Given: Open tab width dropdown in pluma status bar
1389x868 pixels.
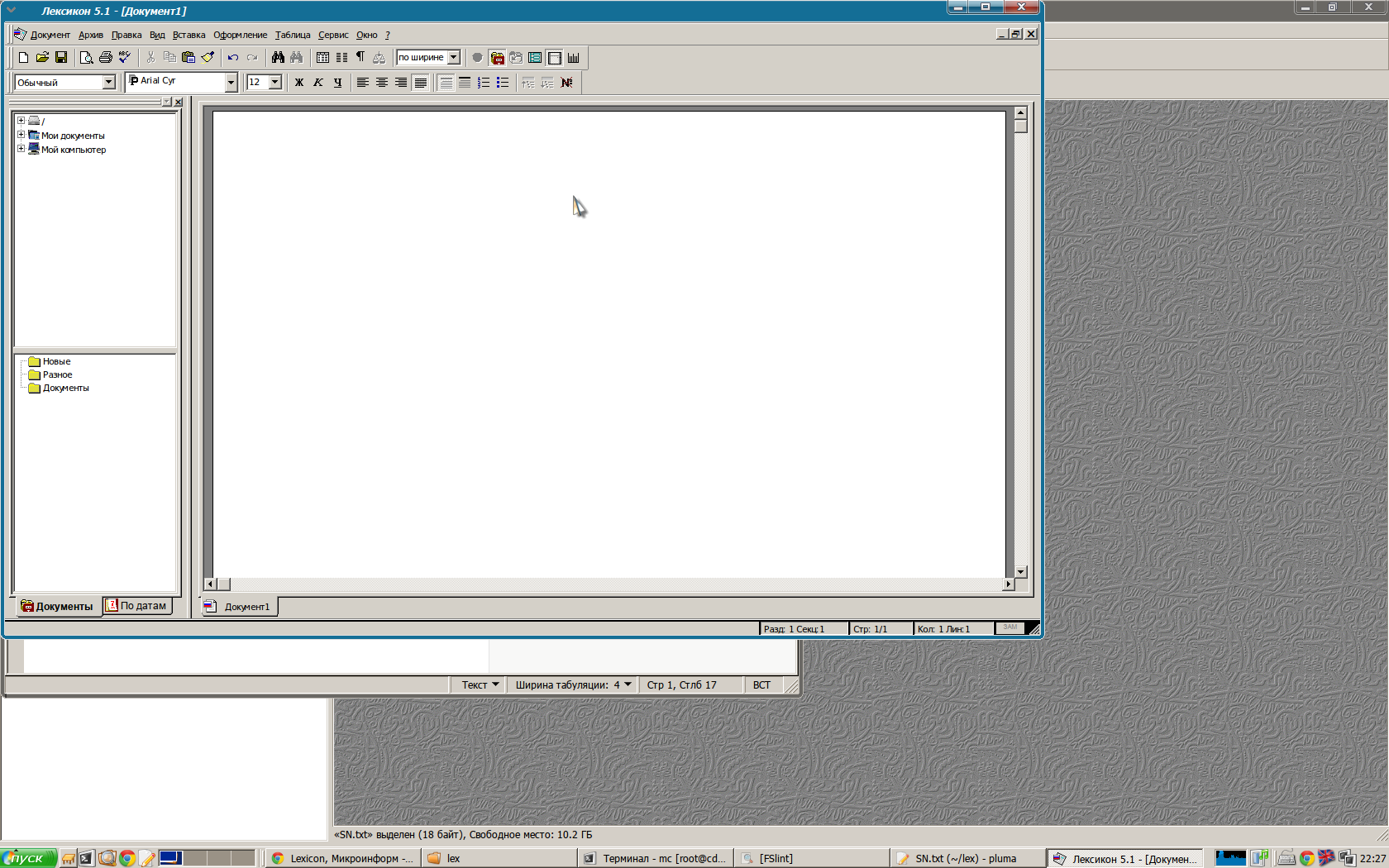Looking at the screenshot, I should click(x=574, y=684).
